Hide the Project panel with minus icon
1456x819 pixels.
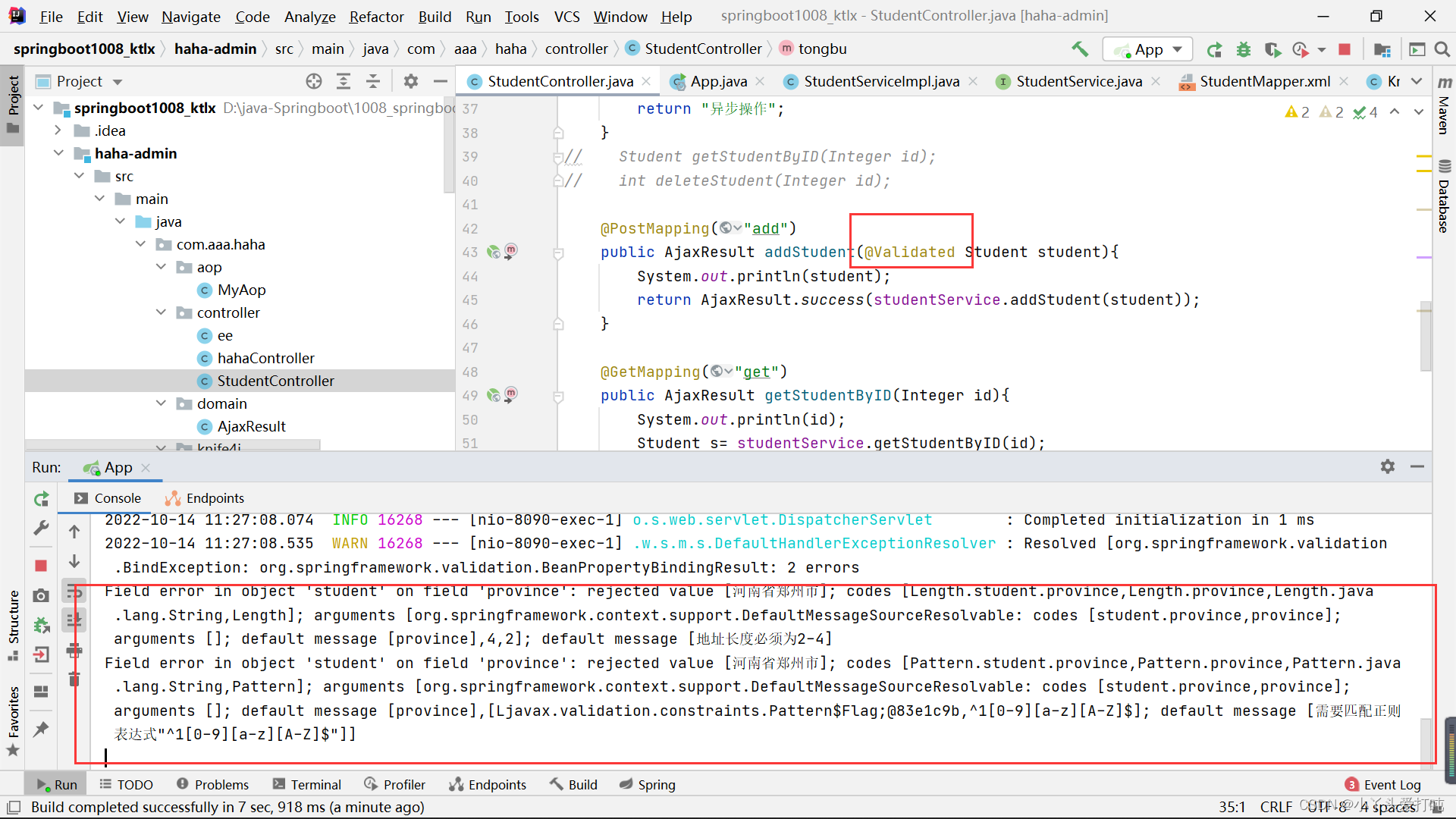tap(441, 81)
